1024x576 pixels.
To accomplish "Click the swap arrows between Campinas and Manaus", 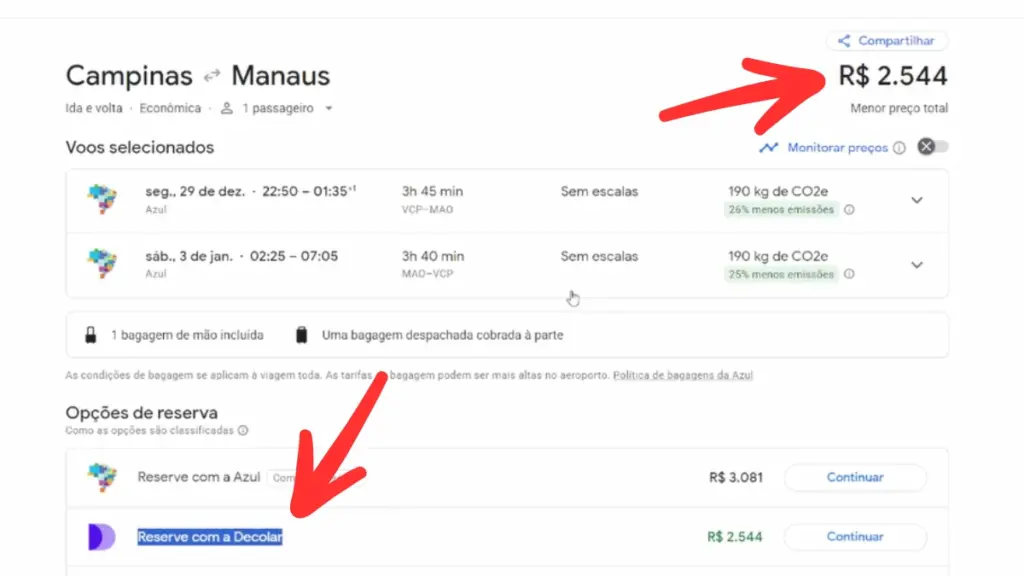I will 212,76.
